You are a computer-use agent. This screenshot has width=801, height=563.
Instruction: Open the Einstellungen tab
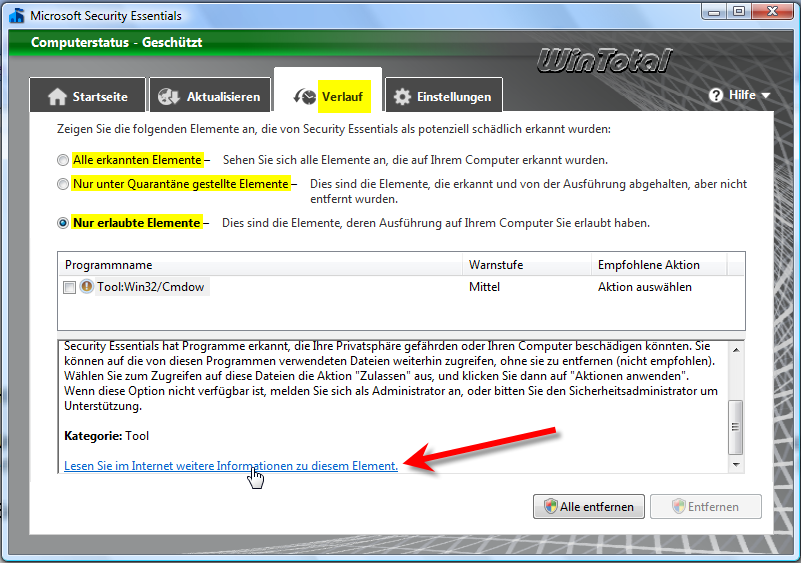[444, 95]
